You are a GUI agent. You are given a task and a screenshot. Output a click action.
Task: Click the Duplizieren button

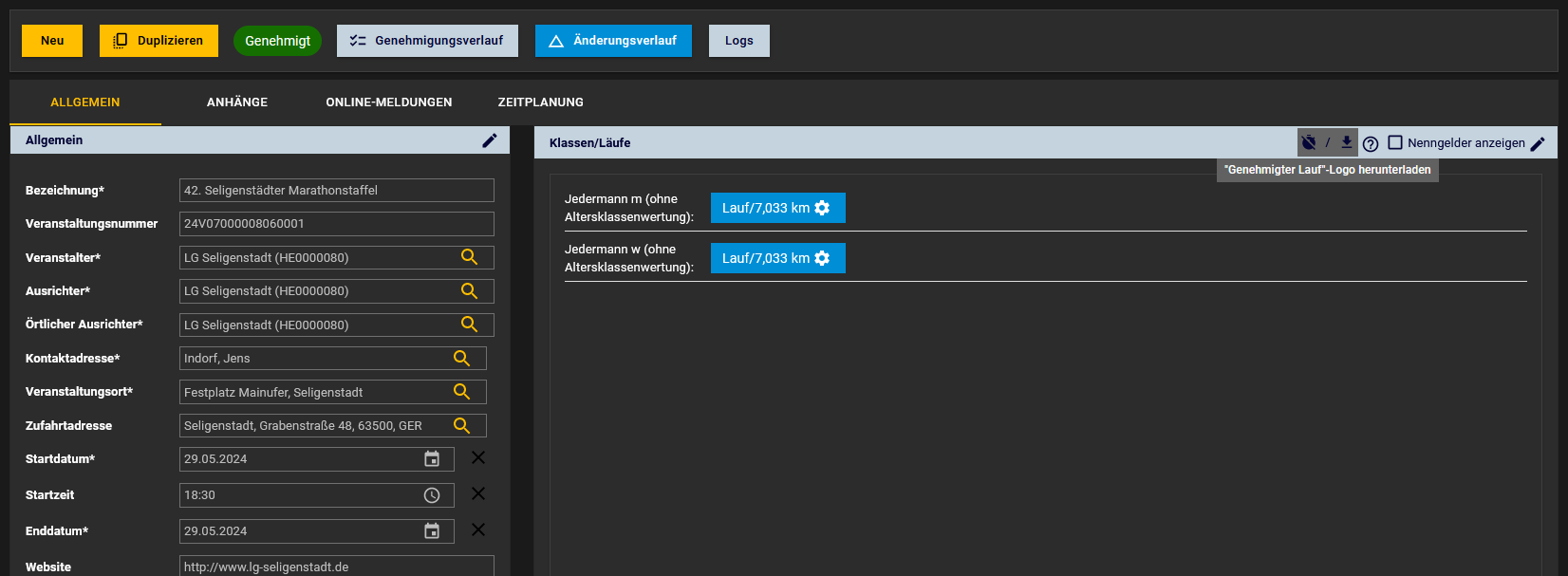point(159,41)
